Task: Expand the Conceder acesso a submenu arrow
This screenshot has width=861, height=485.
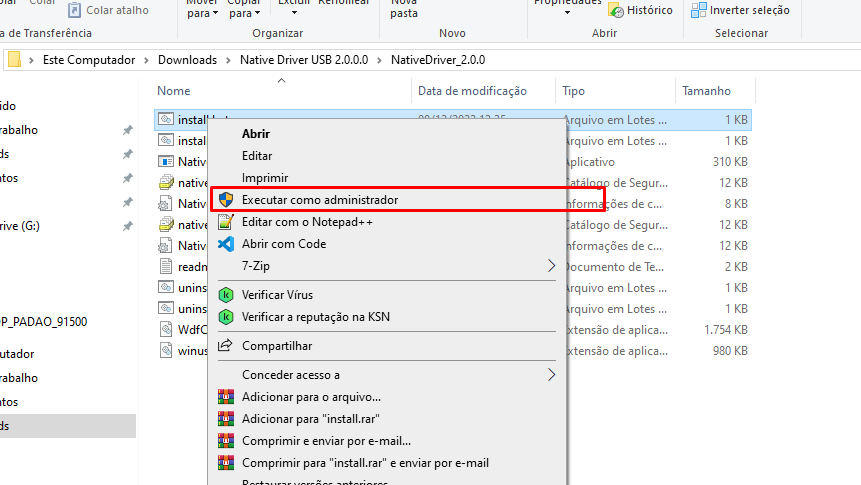Action: 551,375
